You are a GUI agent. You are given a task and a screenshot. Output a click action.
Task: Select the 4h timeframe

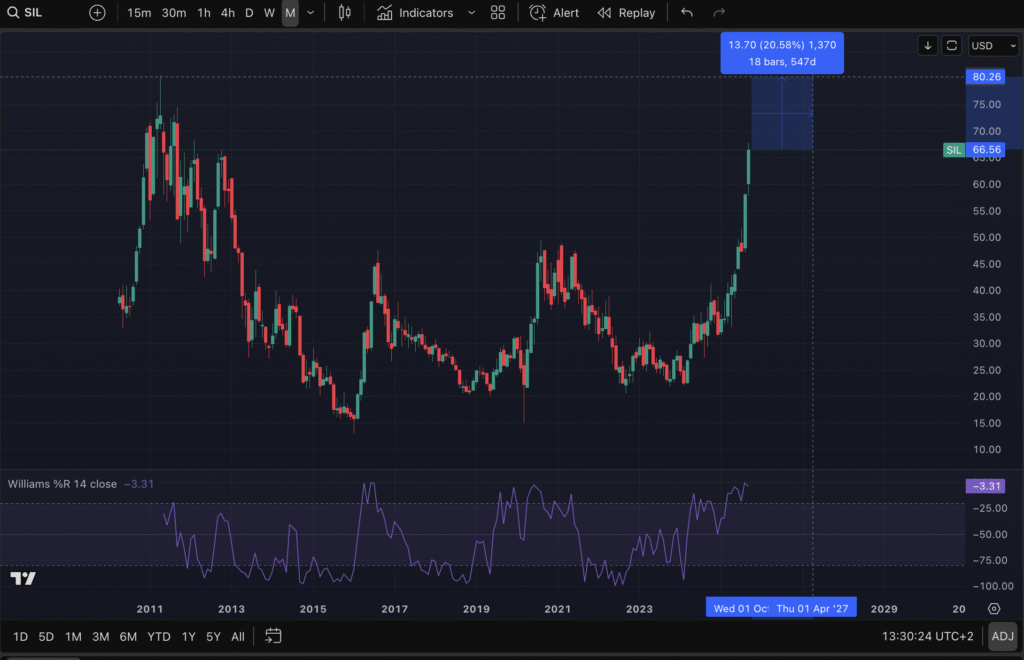point(228,13)
